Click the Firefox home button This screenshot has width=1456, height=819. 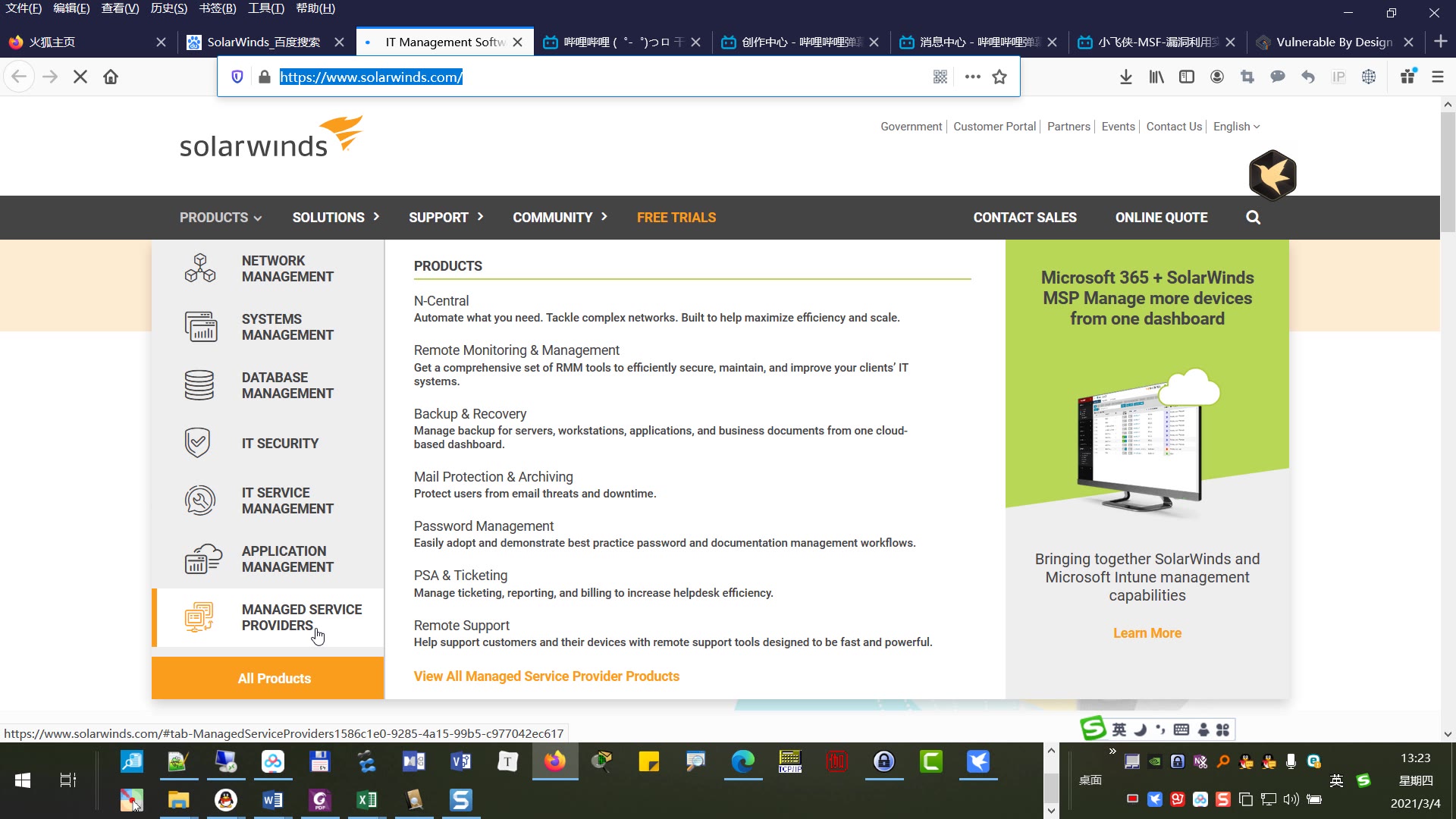(x=111, y=77)
